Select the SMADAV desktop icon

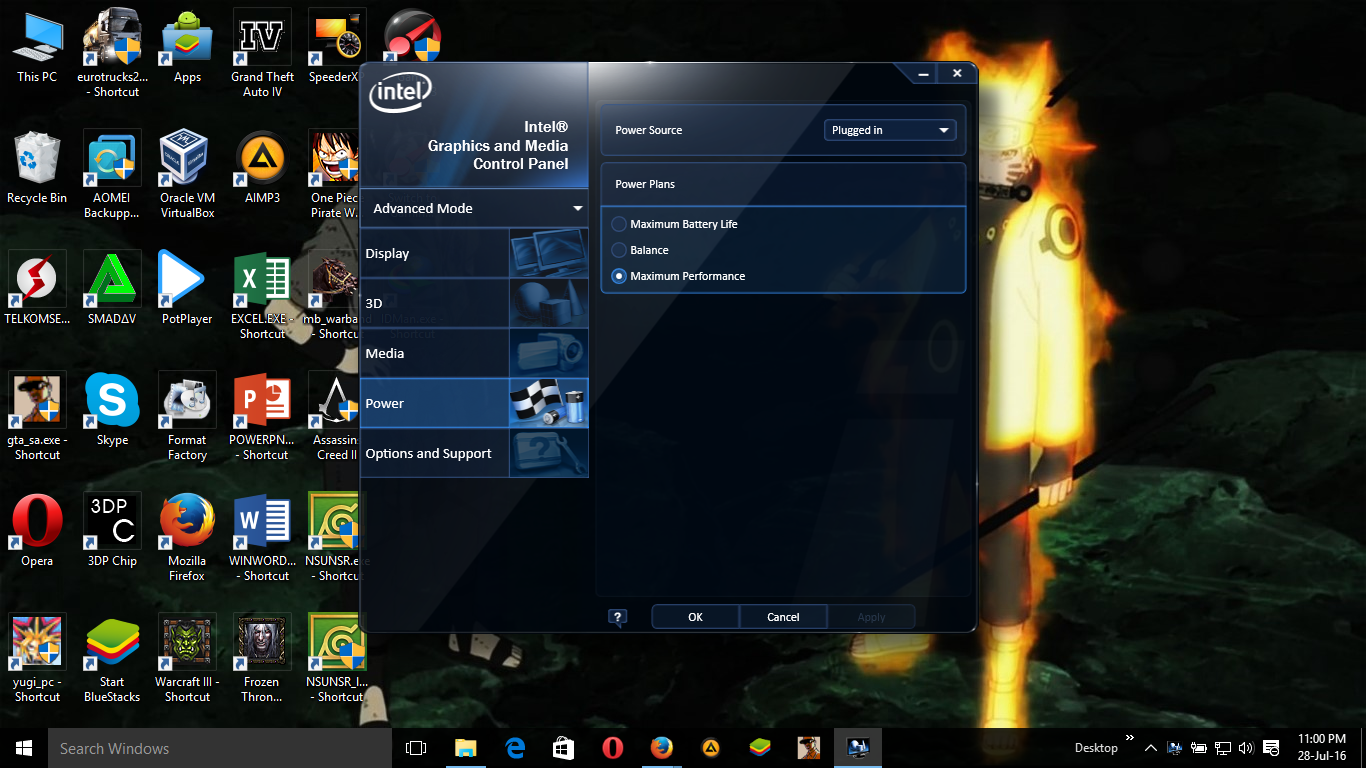112,290
